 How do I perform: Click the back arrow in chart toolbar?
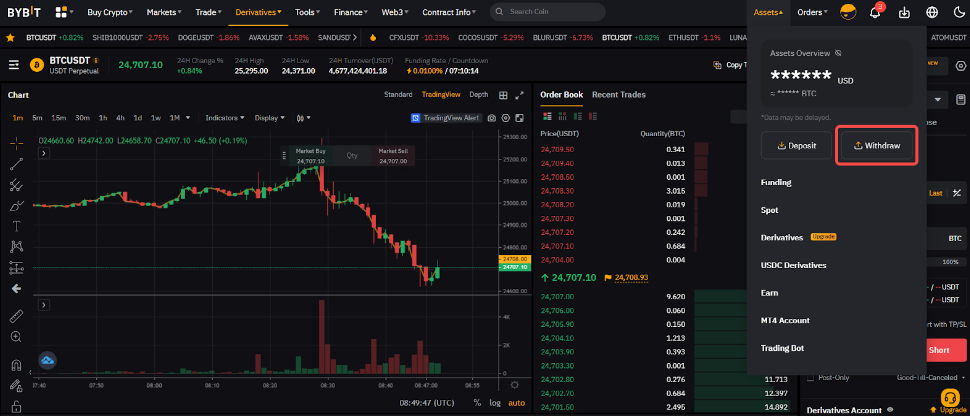point(17,288)
